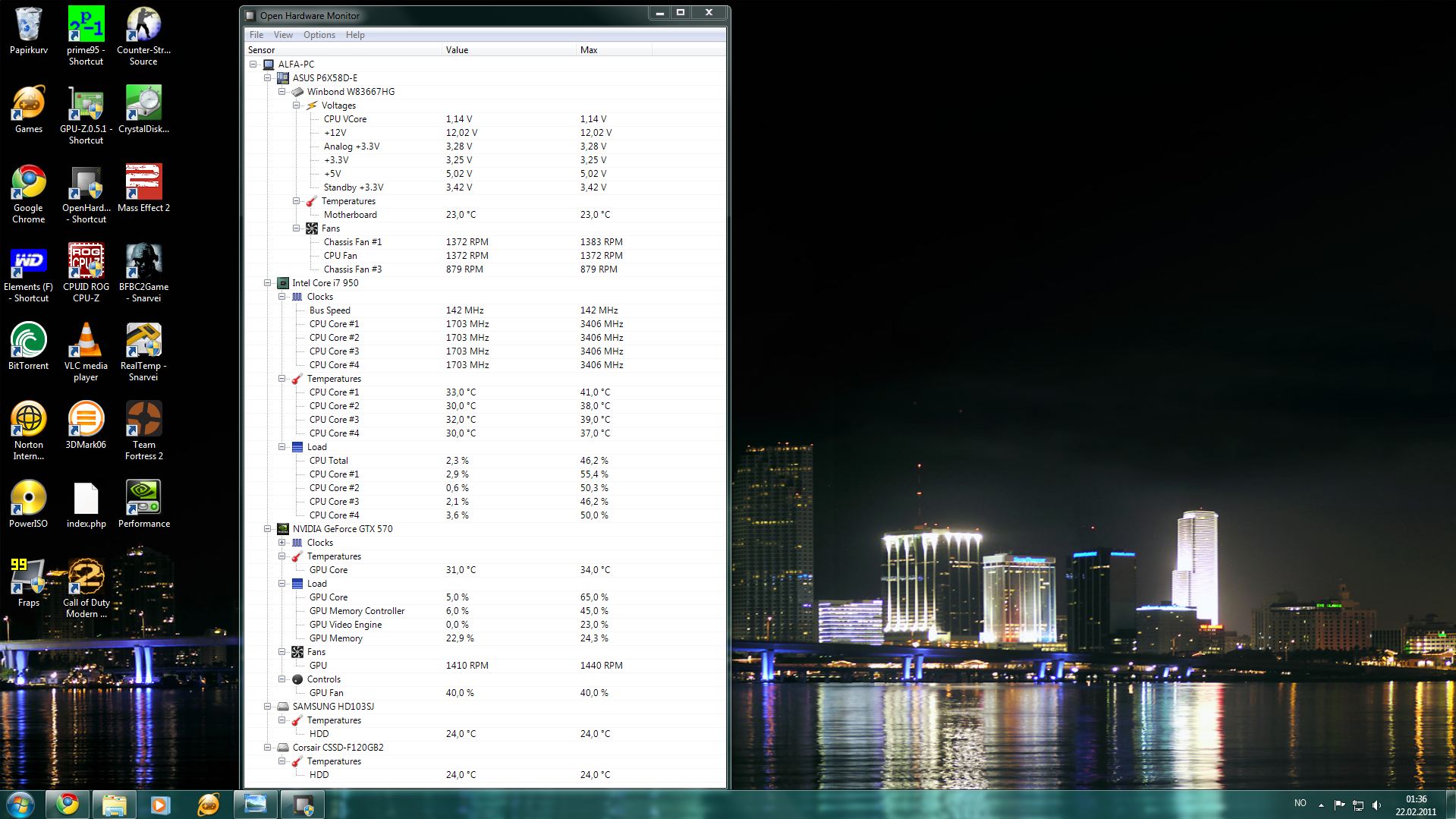Open the Team Fortress 2 desktop icon
The height and width of the screenshot is (819, 1456).
[143, 430]
